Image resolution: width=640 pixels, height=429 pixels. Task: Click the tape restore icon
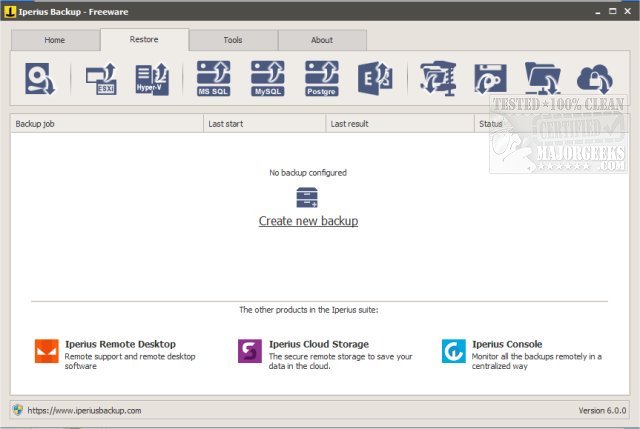490,78
